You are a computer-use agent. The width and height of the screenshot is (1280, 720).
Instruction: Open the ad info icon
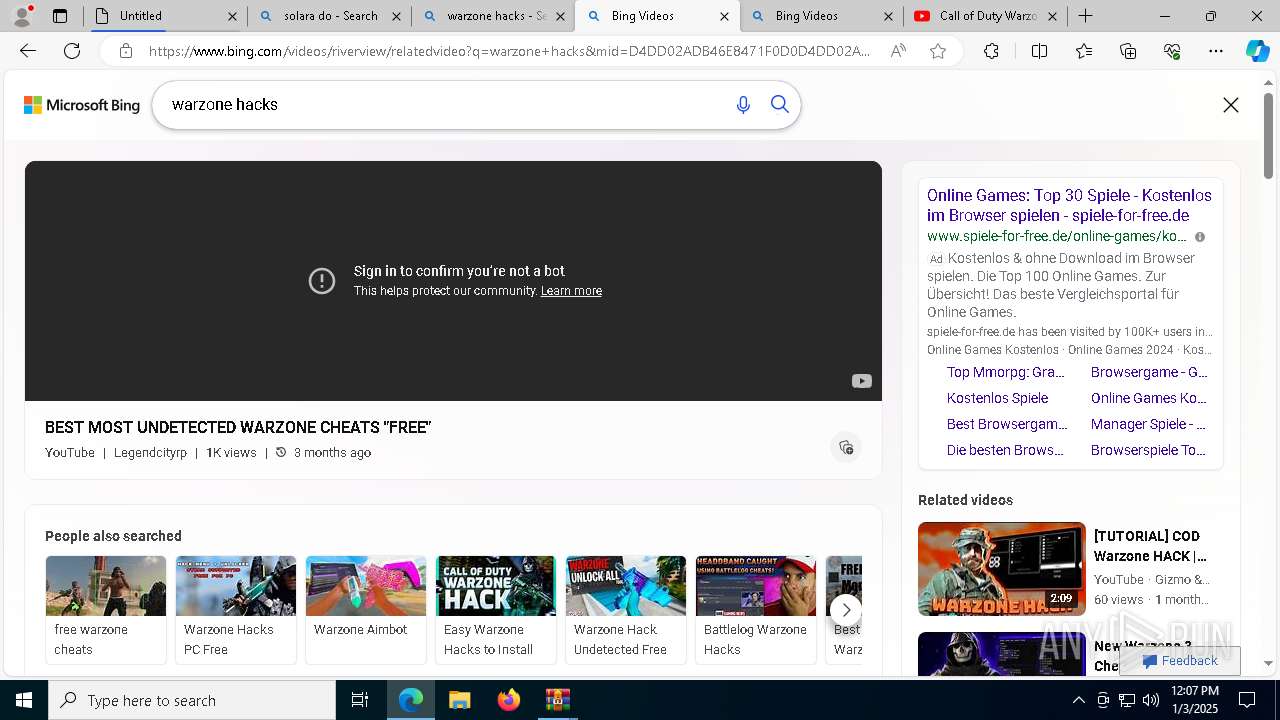pyautogui.click(x=1200, y=237)
